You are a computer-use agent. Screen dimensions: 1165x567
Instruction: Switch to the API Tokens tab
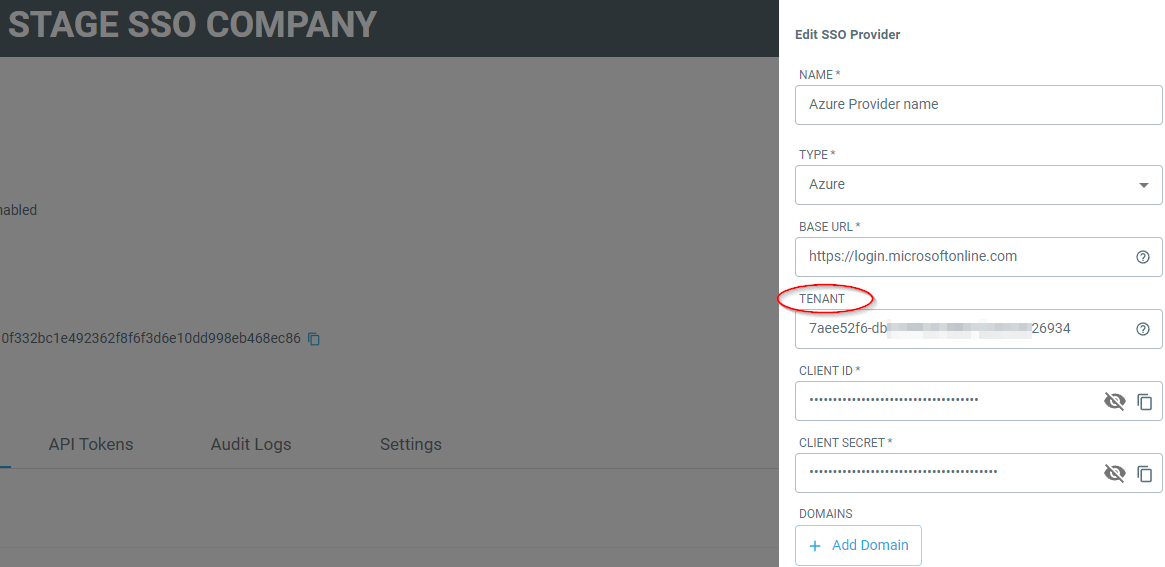pyautogui.click(x=91, y=444)
